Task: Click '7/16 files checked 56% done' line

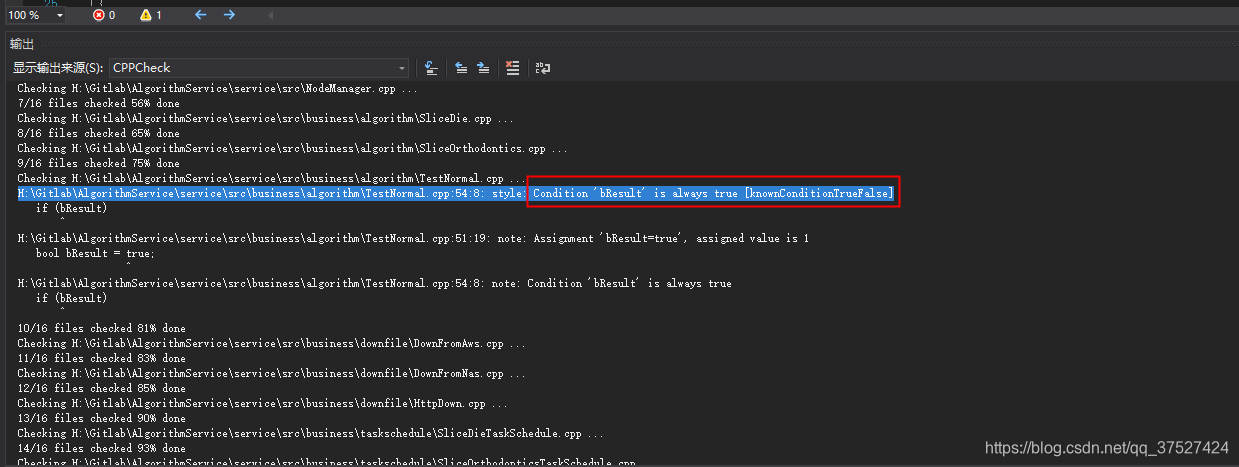Action: click(99, 103)
